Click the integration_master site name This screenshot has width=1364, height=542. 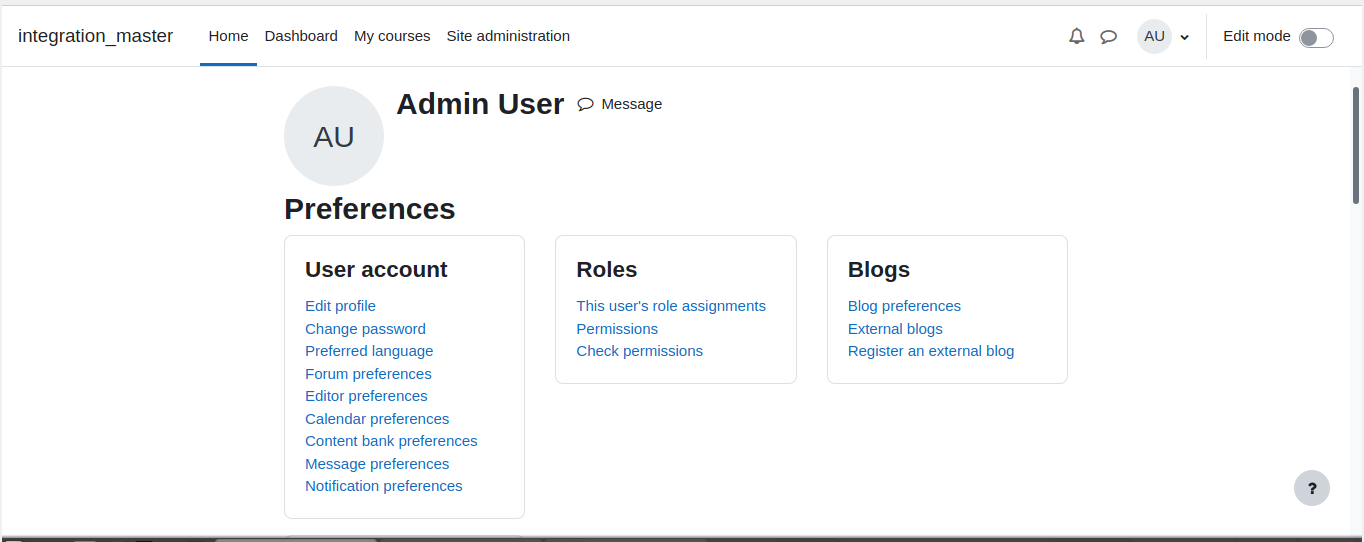96,36
